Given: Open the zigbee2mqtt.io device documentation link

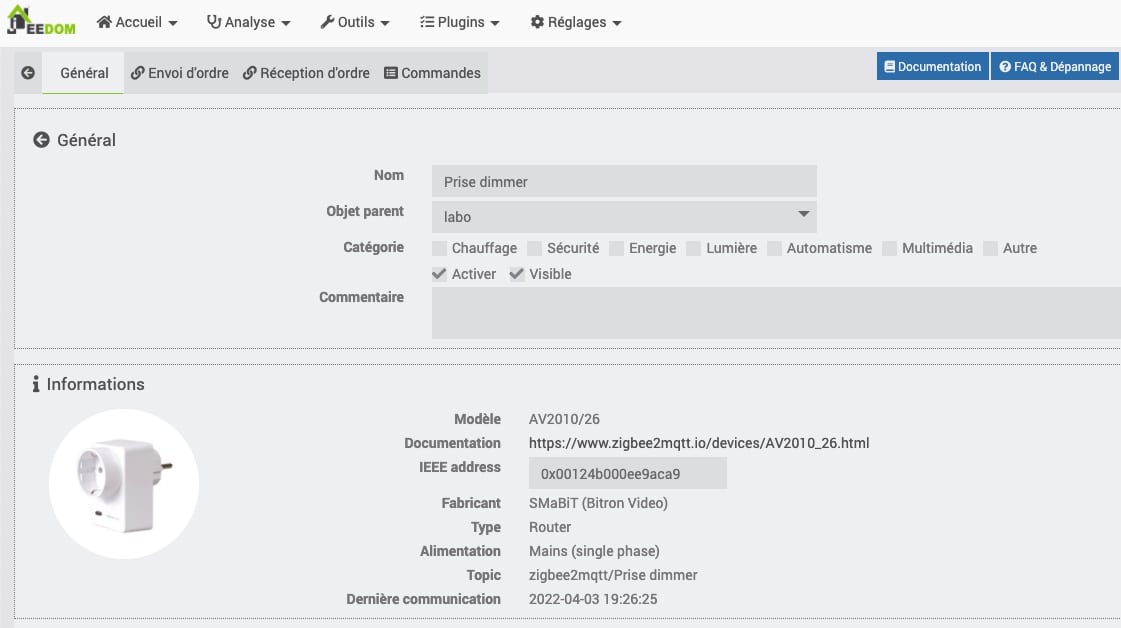Looking at the screenshot, I should [699, 443].
